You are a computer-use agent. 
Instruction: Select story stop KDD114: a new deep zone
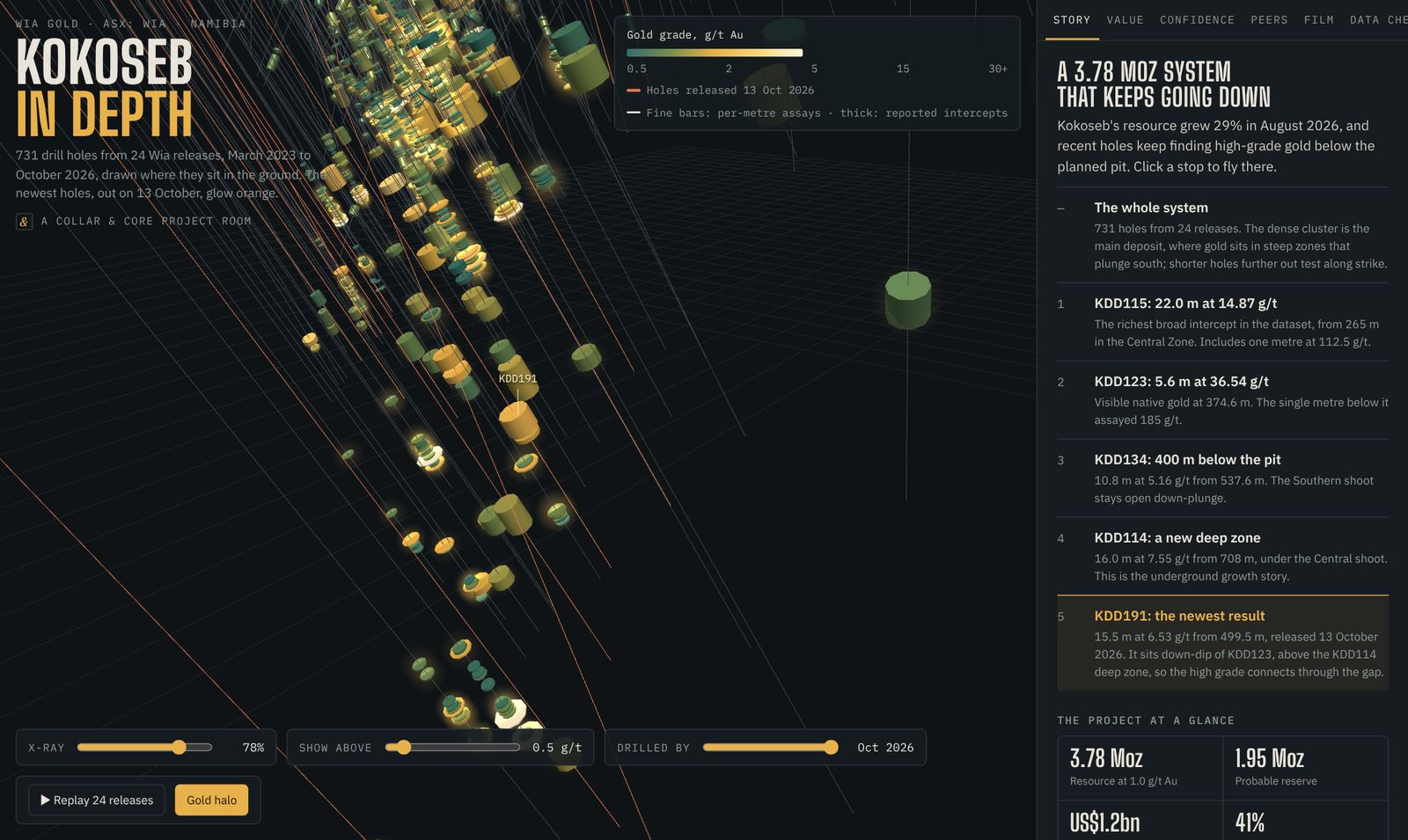coord(1222,557)
